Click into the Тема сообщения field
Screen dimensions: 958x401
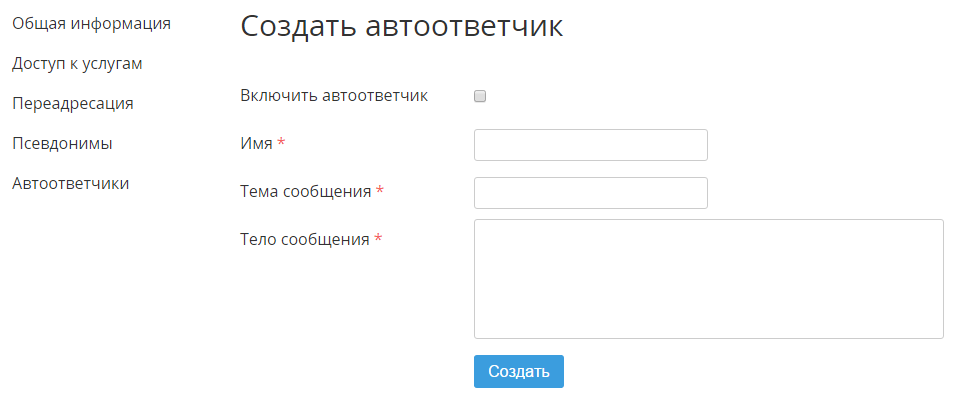pos(591,193)
